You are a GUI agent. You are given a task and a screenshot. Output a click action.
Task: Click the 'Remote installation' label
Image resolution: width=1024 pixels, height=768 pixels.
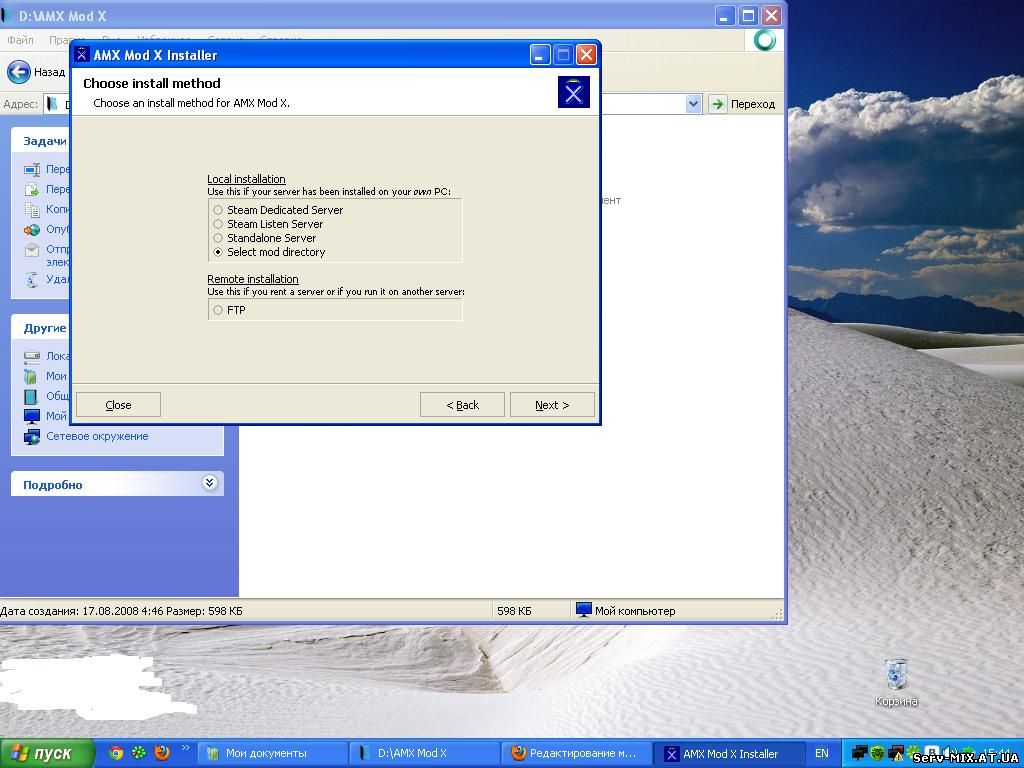coord(253,279)
